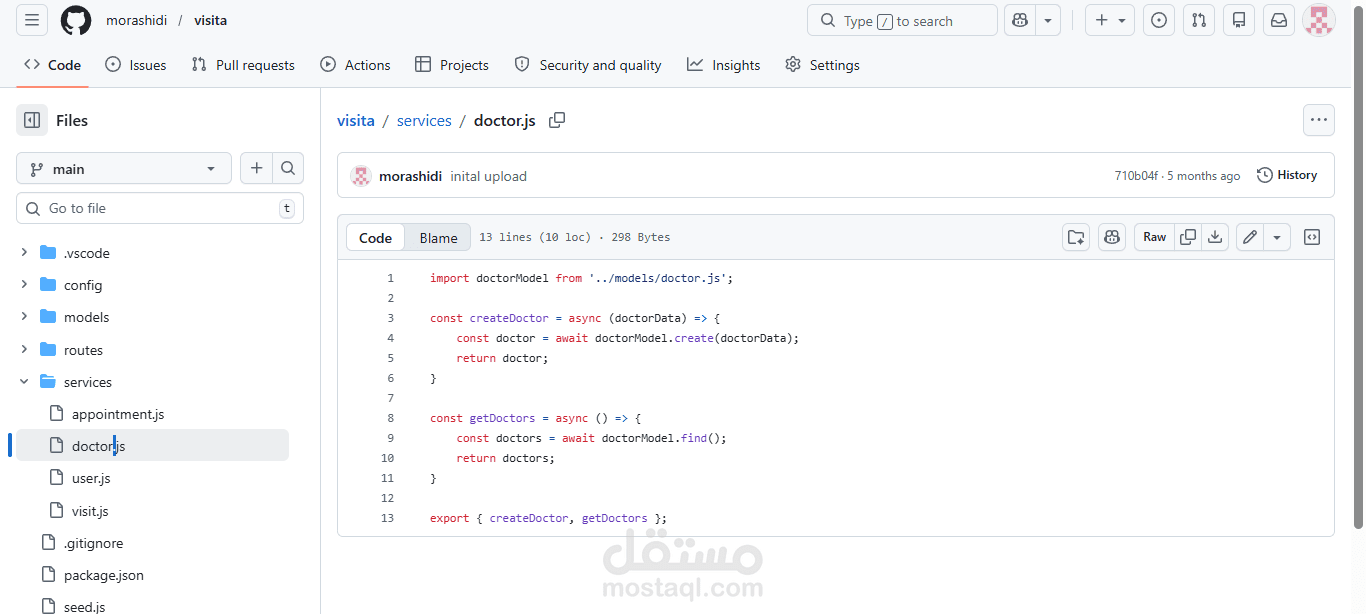Screen dimensions: 1366x614
Task: Switch to the Actions tab
Action: (x=355, y=65)
